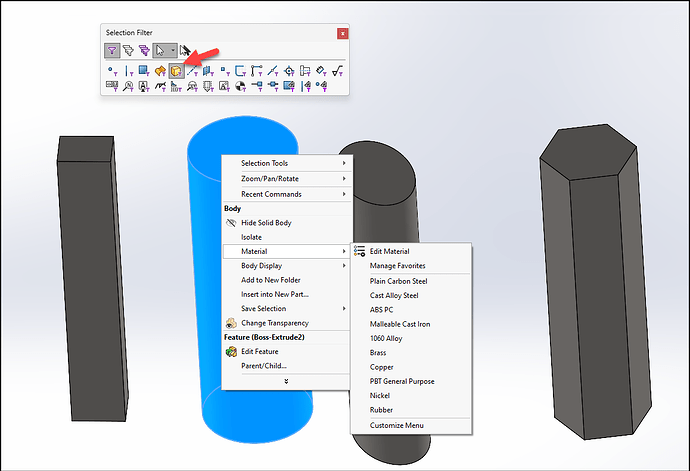
Task: Open the Select cursor dropdown arrow
Action: (x=173, y=49)
